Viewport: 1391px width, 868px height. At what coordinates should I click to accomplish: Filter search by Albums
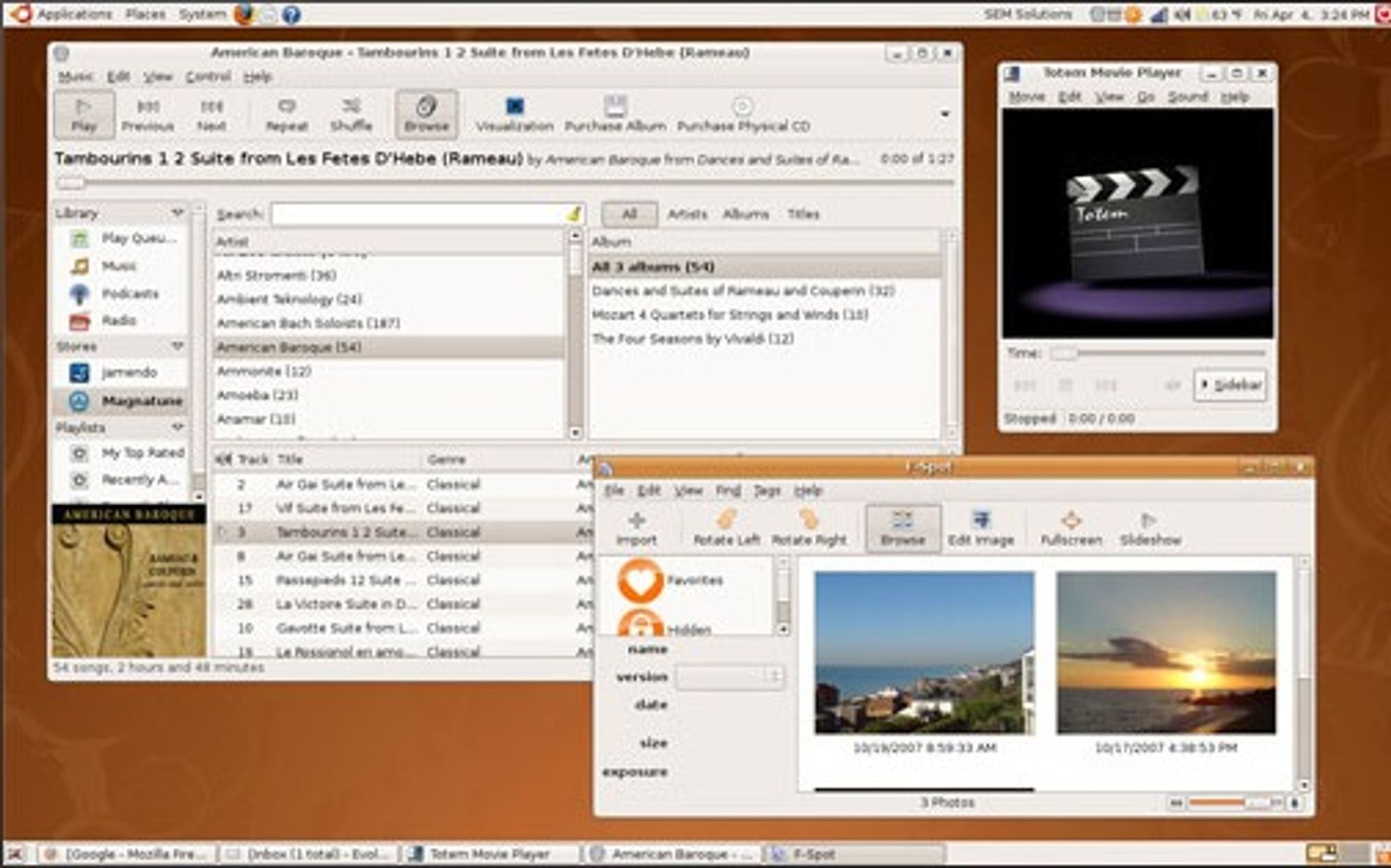point(746,214)
